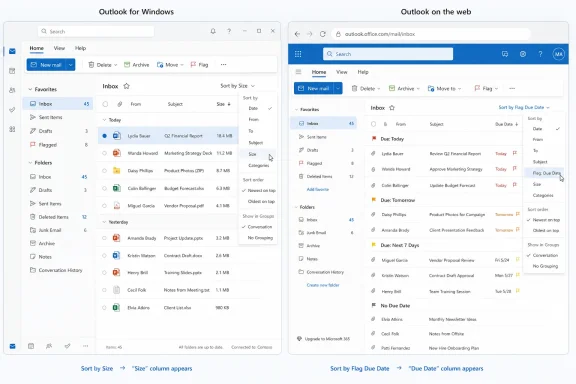Open Sort by Size dropdown in Windows

click(x=237, y=86)
